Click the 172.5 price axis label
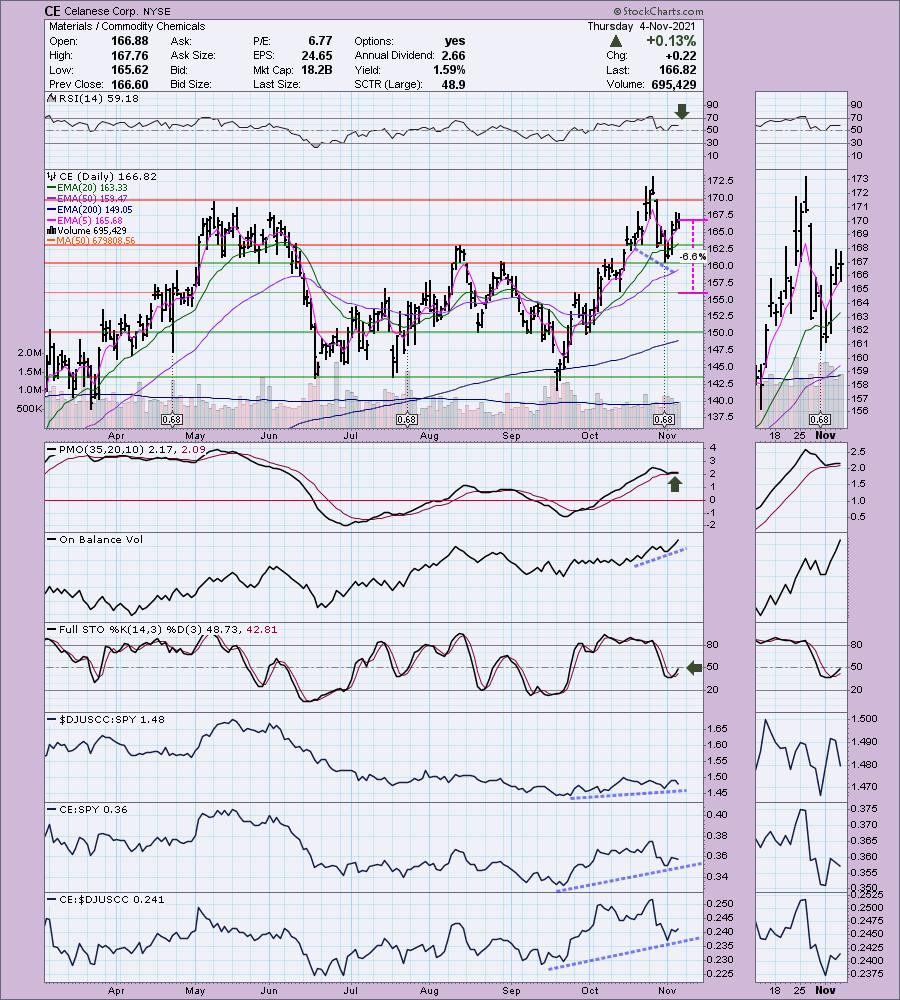Image resolution: width=900 pixels, height=1000 pixels. coord(720,181)
